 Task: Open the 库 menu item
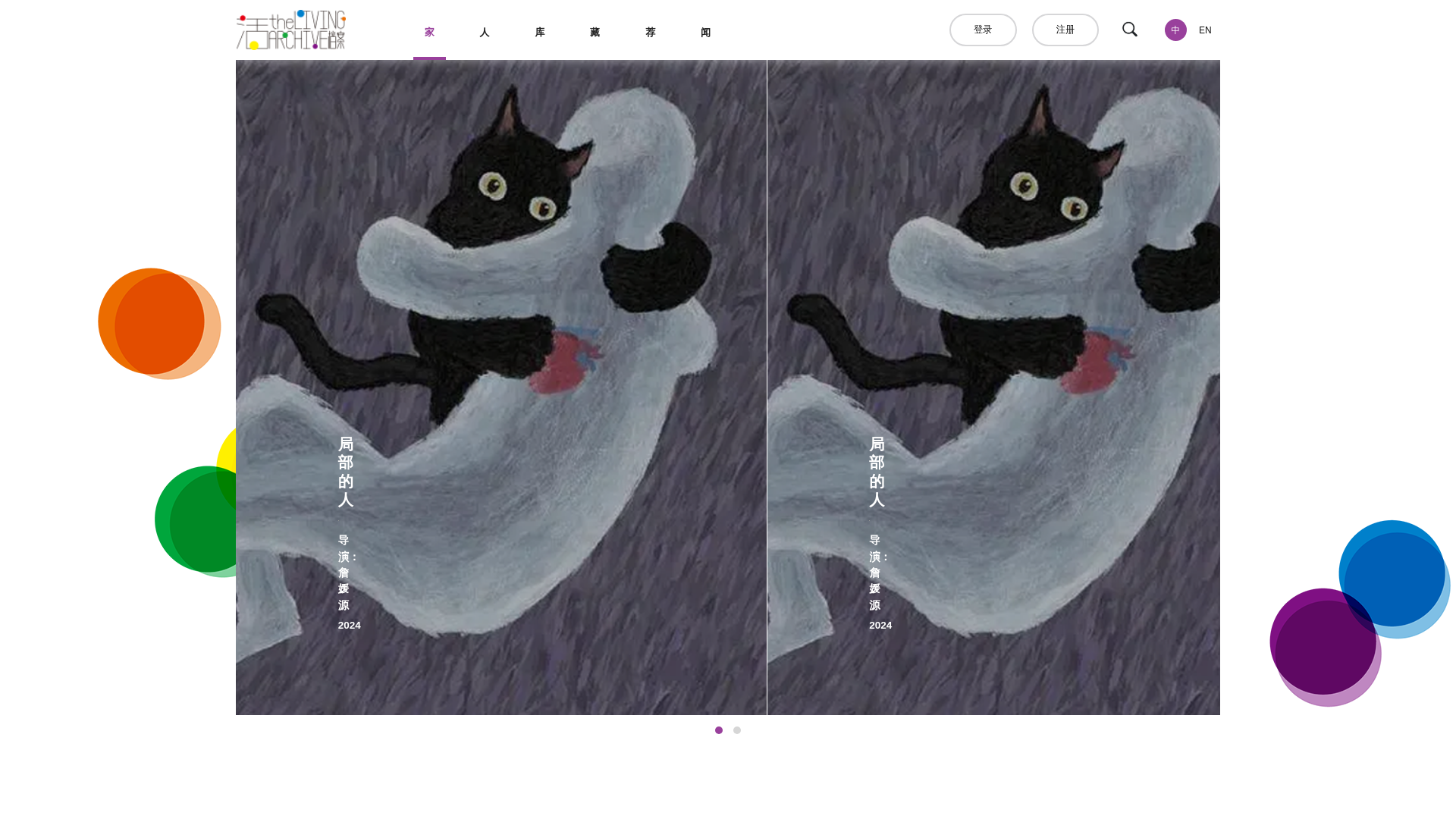pyautogui.click(x=540, y=33)
